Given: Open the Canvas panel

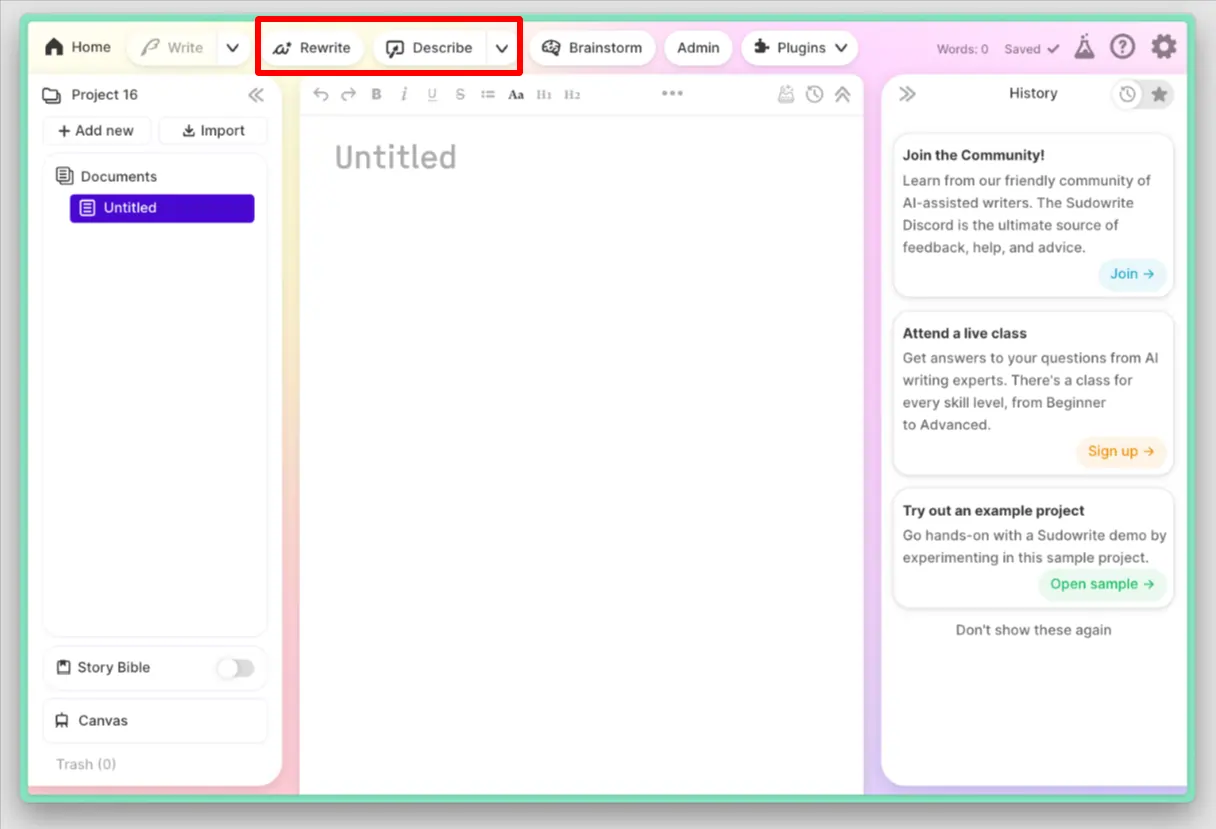Looking at the screenshot, I should tap(102, 720).
